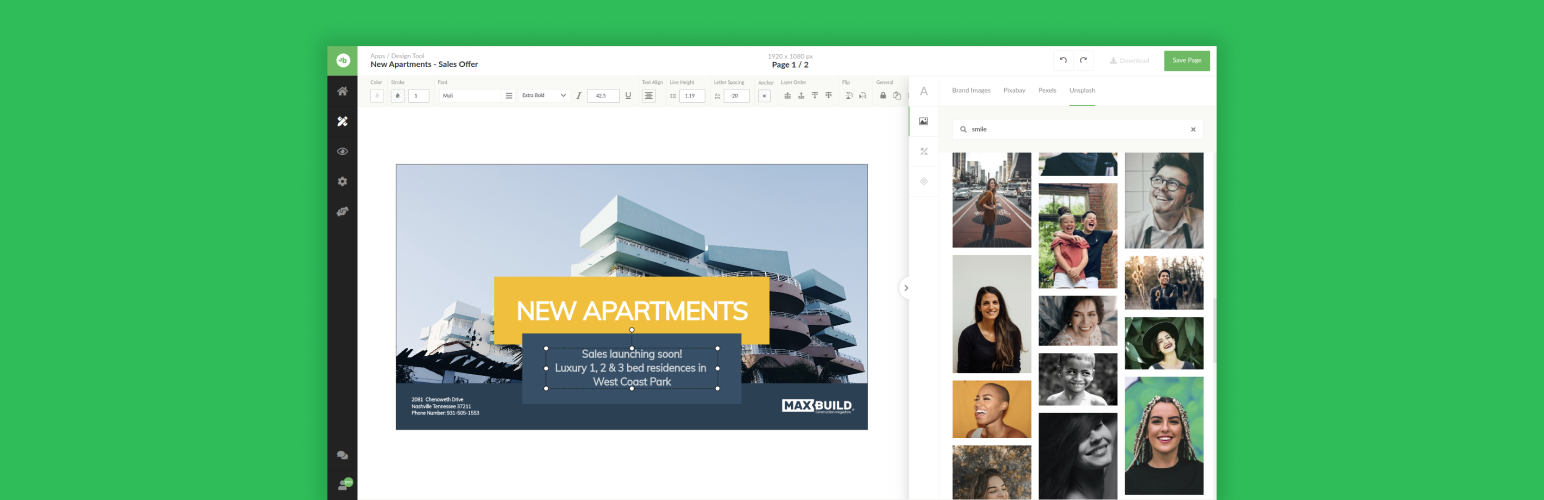This screenshot has width=1544, height=500.
Task: Toggle italic text formatting
Action: 578,96
